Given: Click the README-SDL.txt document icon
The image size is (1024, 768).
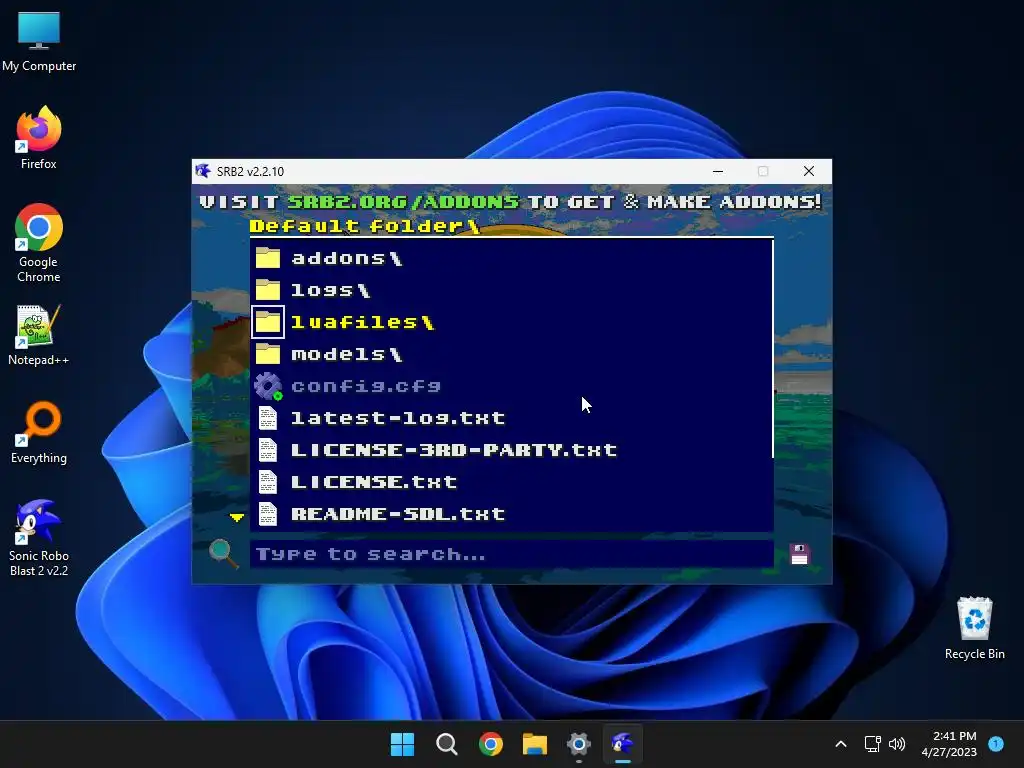Looking at the screenshot, I should 268,514.
